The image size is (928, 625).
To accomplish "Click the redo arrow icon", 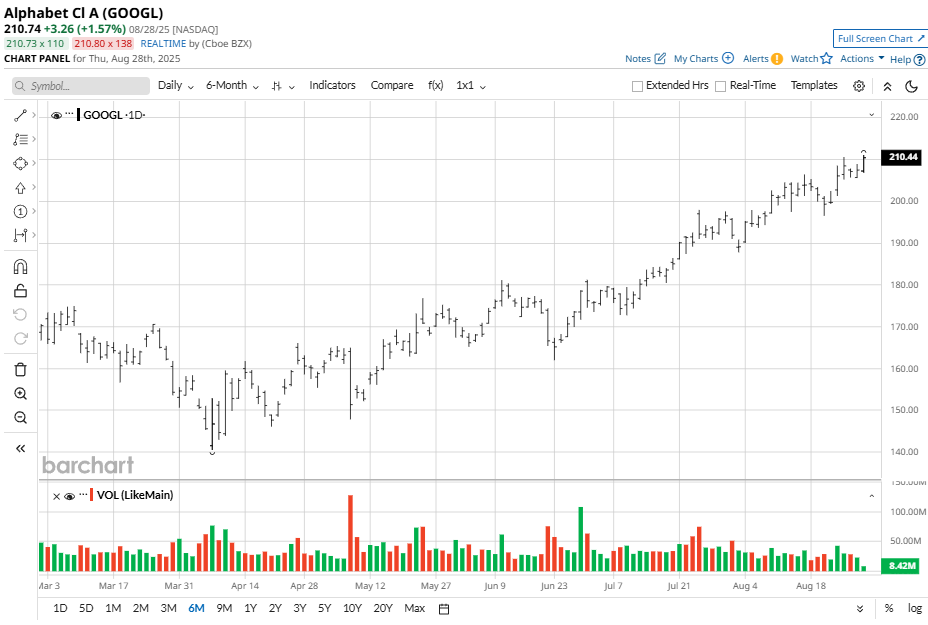I will (20, 339).
